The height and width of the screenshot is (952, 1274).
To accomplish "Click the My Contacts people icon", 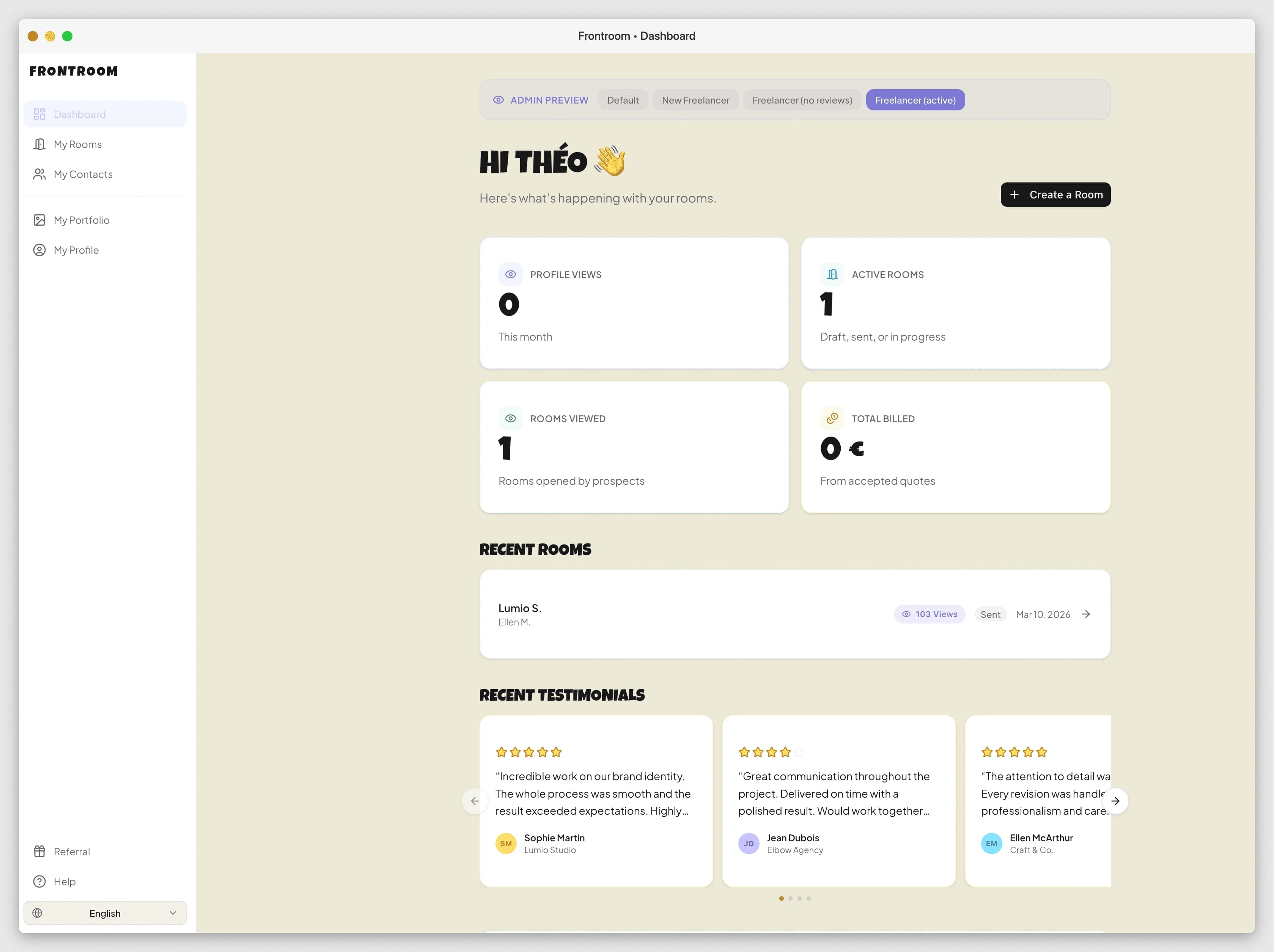I will click(x=39, y=174).
